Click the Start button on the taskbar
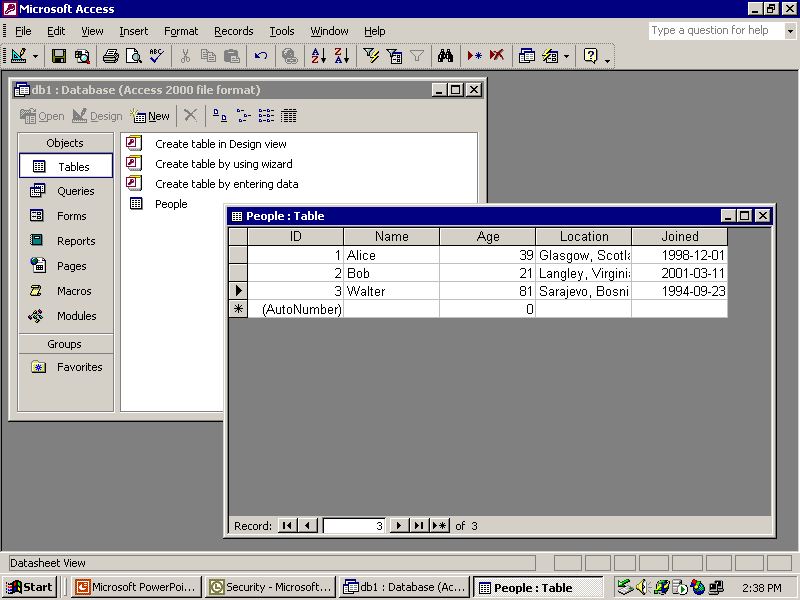 point(29,587)
